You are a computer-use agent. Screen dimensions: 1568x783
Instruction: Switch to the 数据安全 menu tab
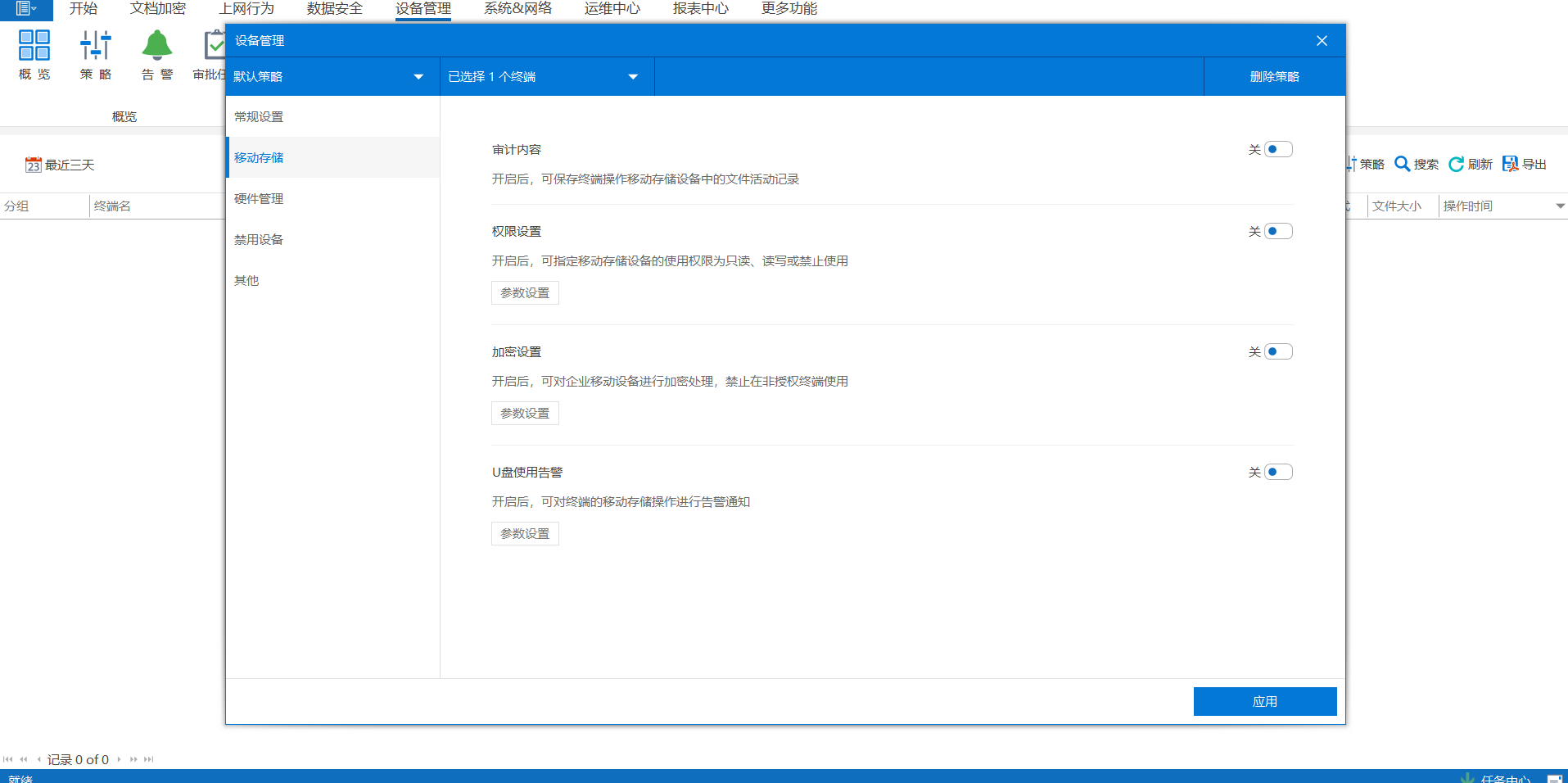(x=334, y=9)
